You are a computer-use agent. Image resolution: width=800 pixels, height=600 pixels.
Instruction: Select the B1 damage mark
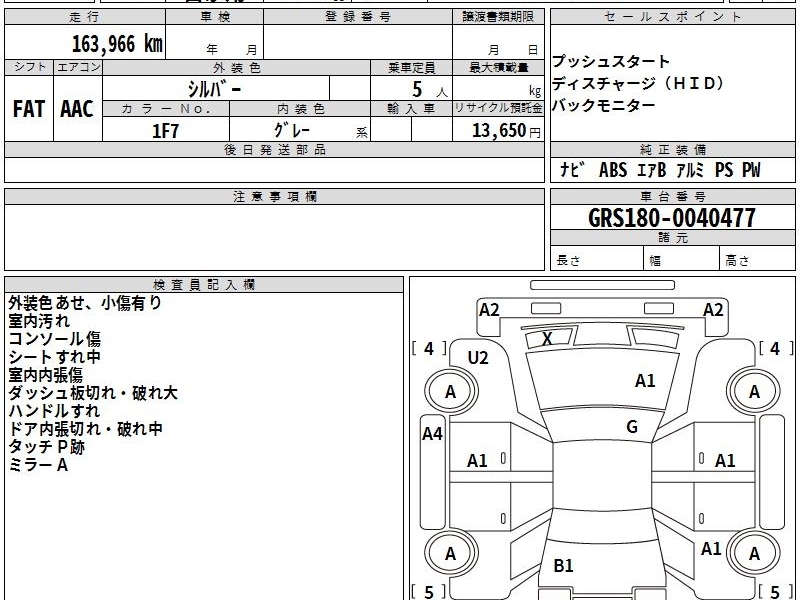pyautogui.click(x=563, y=565)
